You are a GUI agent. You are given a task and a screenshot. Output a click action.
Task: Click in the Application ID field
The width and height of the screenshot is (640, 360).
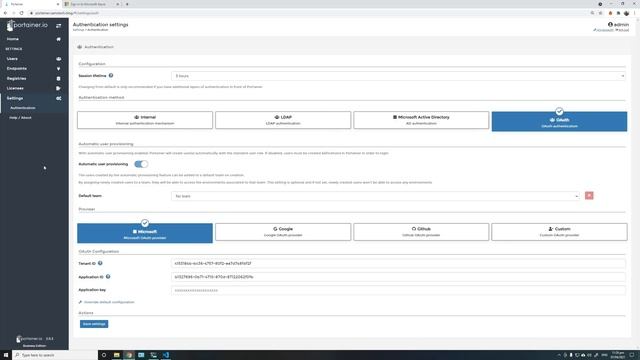point(398,277)
